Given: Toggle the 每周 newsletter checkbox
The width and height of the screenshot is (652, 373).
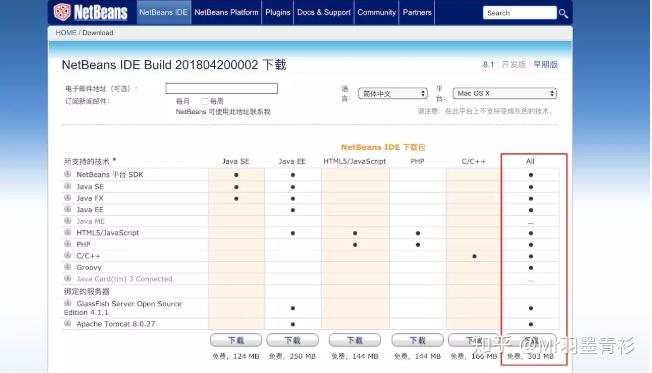Looking at the screenshot, I should (x=205, y=101).
